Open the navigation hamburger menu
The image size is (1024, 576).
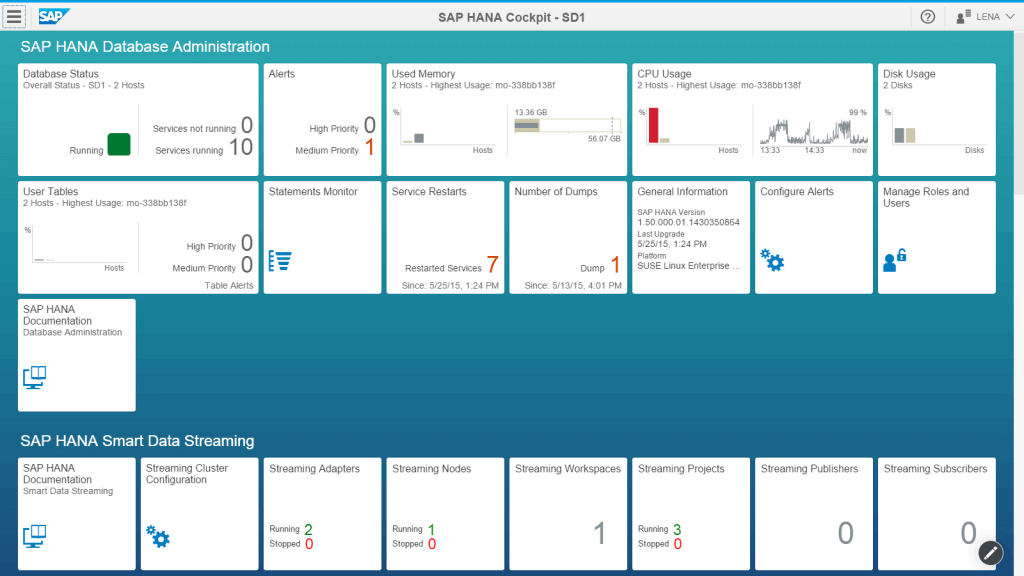click(x=14, y=16)
